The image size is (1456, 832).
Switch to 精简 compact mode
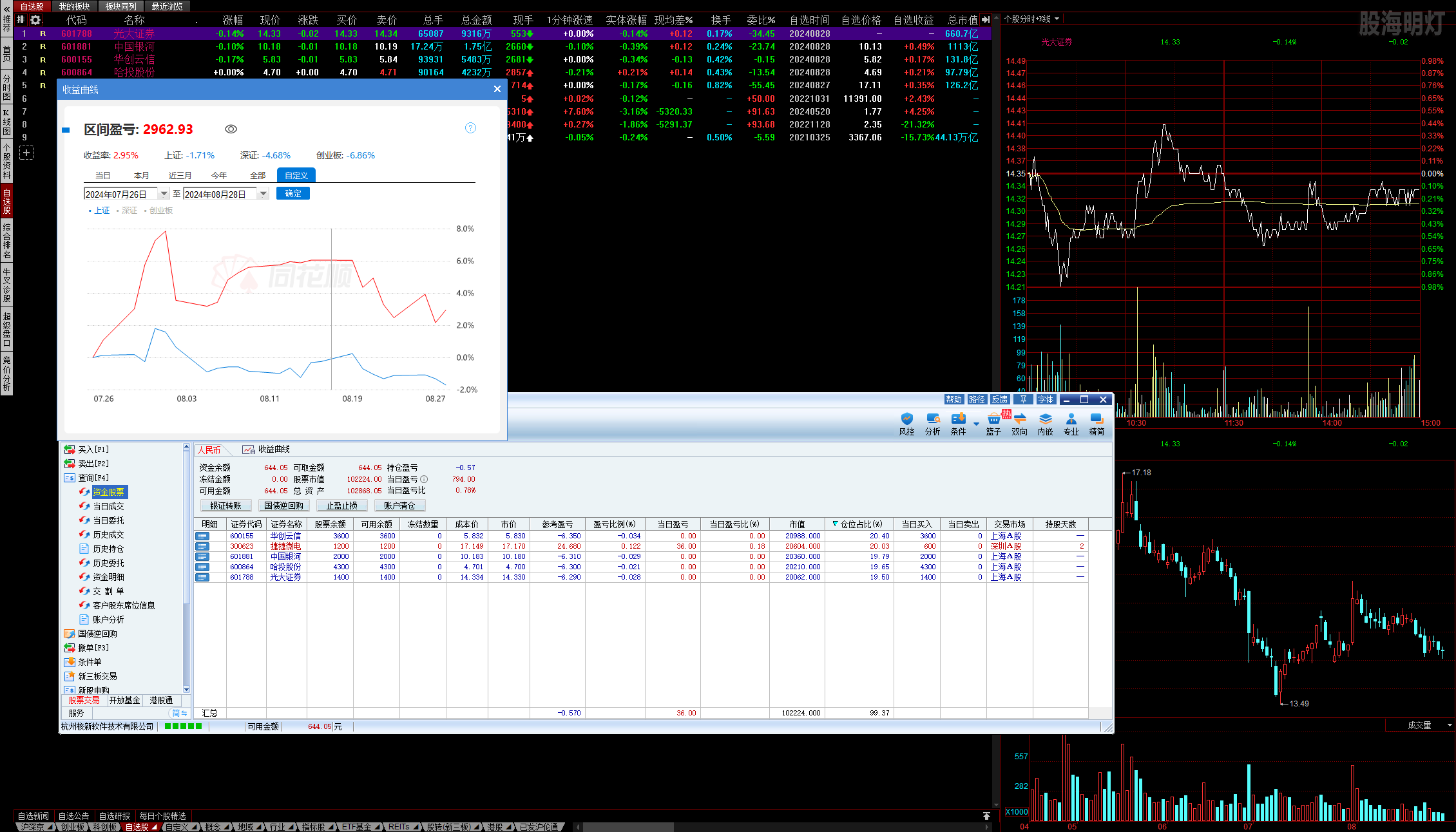point(1097,424)
